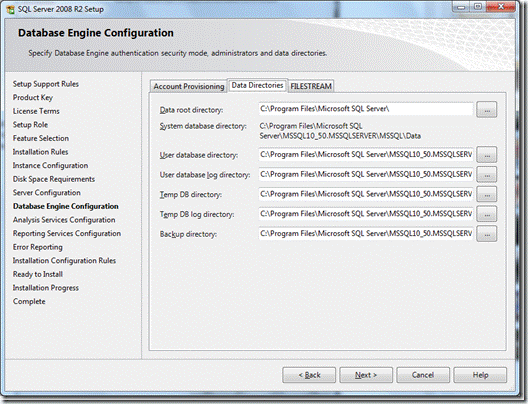Browse for the Backup directory
The image size is (528, 404).
[487, 234]
